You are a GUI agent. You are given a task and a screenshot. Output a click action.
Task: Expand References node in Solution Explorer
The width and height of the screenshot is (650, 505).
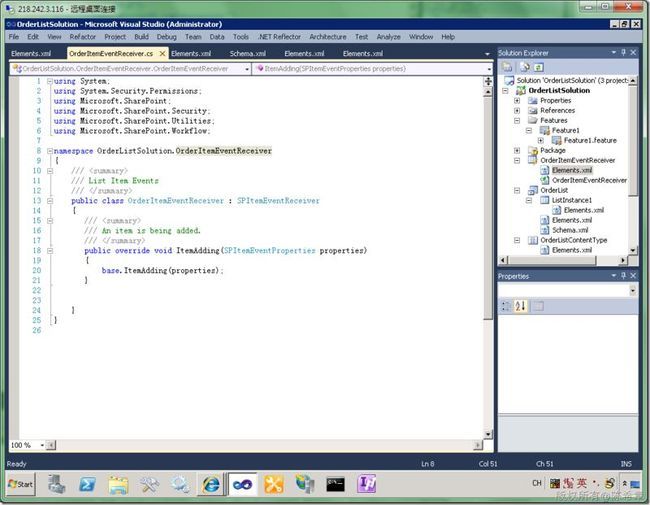[x=517, y=110]
